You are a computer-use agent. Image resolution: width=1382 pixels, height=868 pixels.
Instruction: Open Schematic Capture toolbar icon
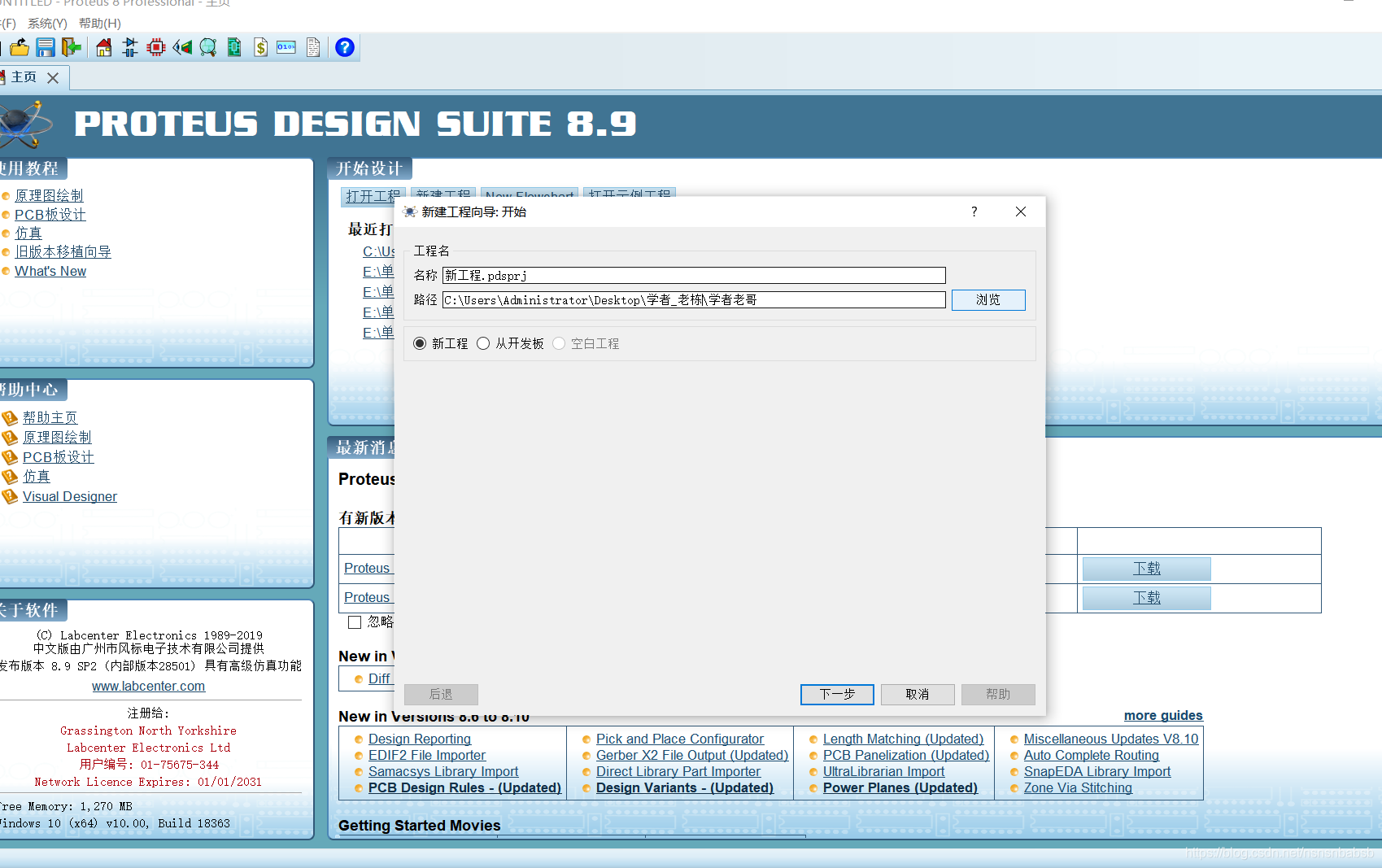pyautogui.click(x=130, y=47)
